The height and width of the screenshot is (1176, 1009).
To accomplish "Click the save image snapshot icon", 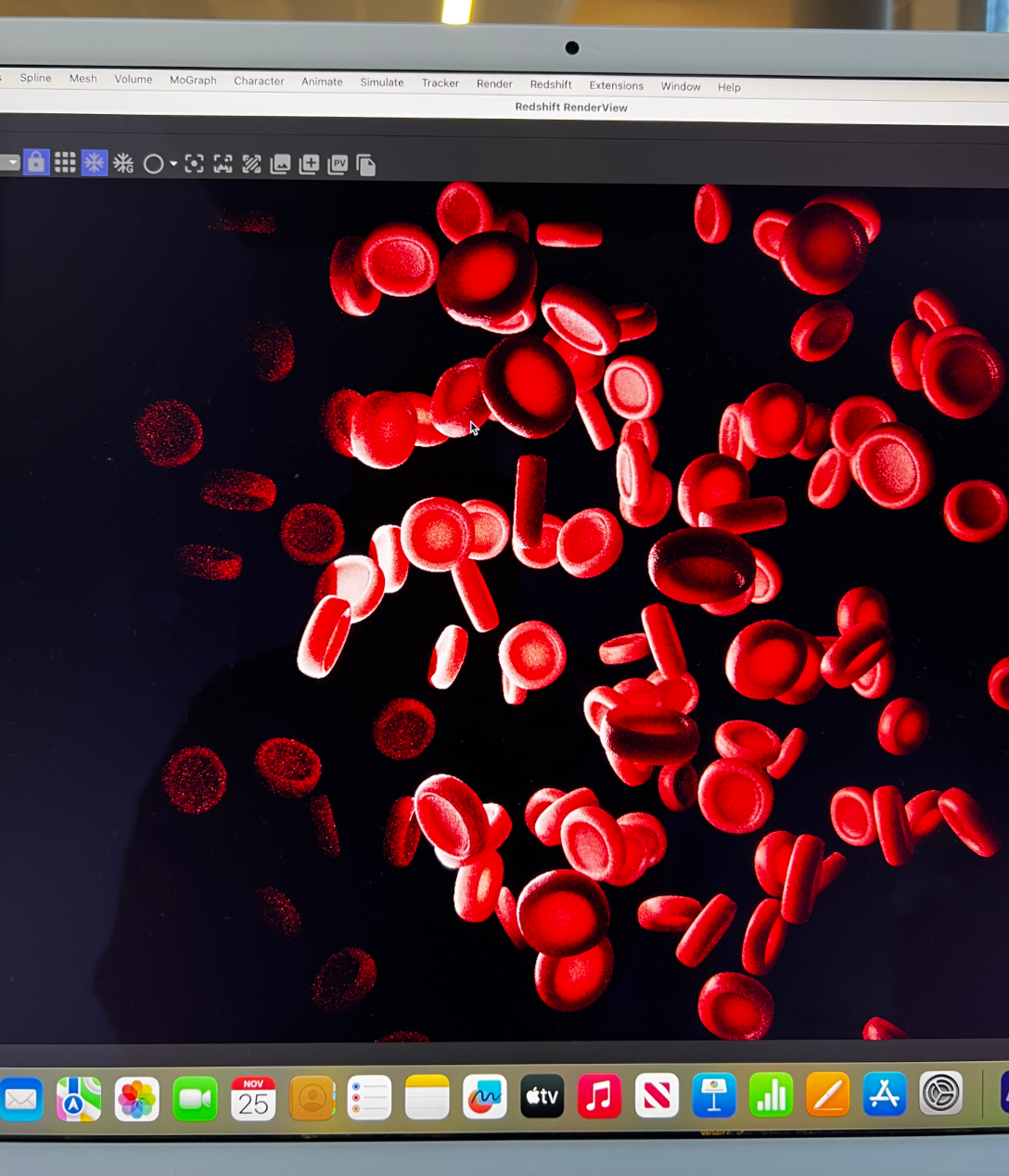I will coord(280,165).
